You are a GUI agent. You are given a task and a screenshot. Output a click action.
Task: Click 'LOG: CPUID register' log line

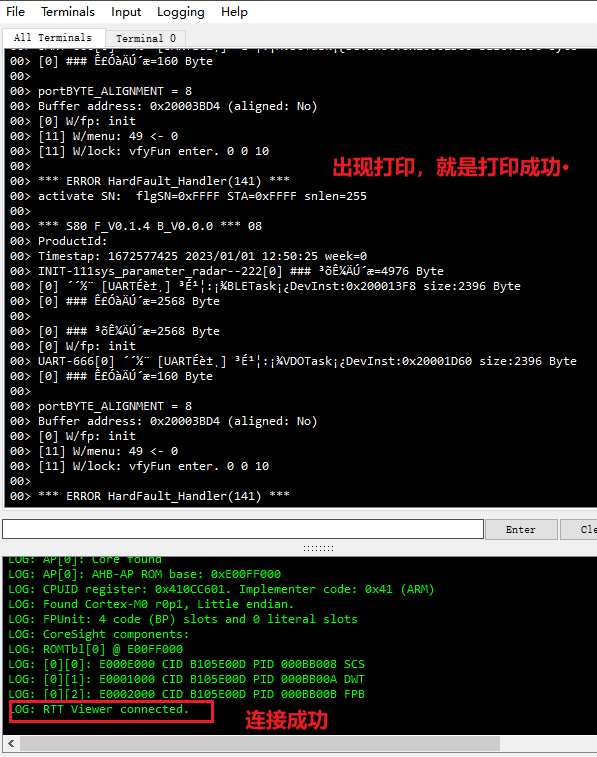[x=222, y=589]
